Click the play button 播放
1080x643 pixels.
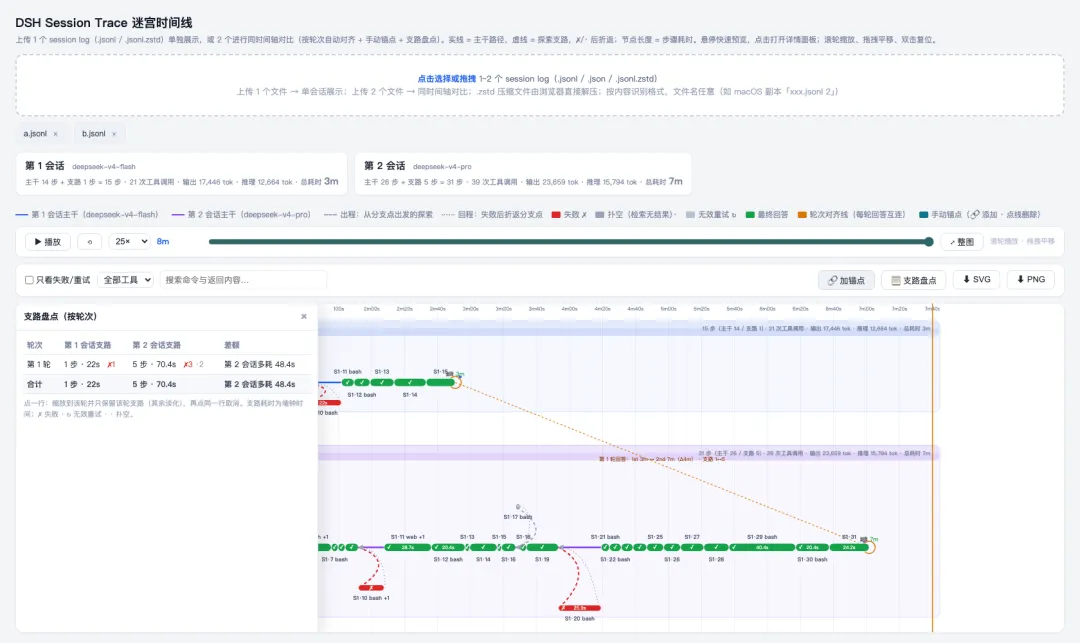tap(48, 242)
